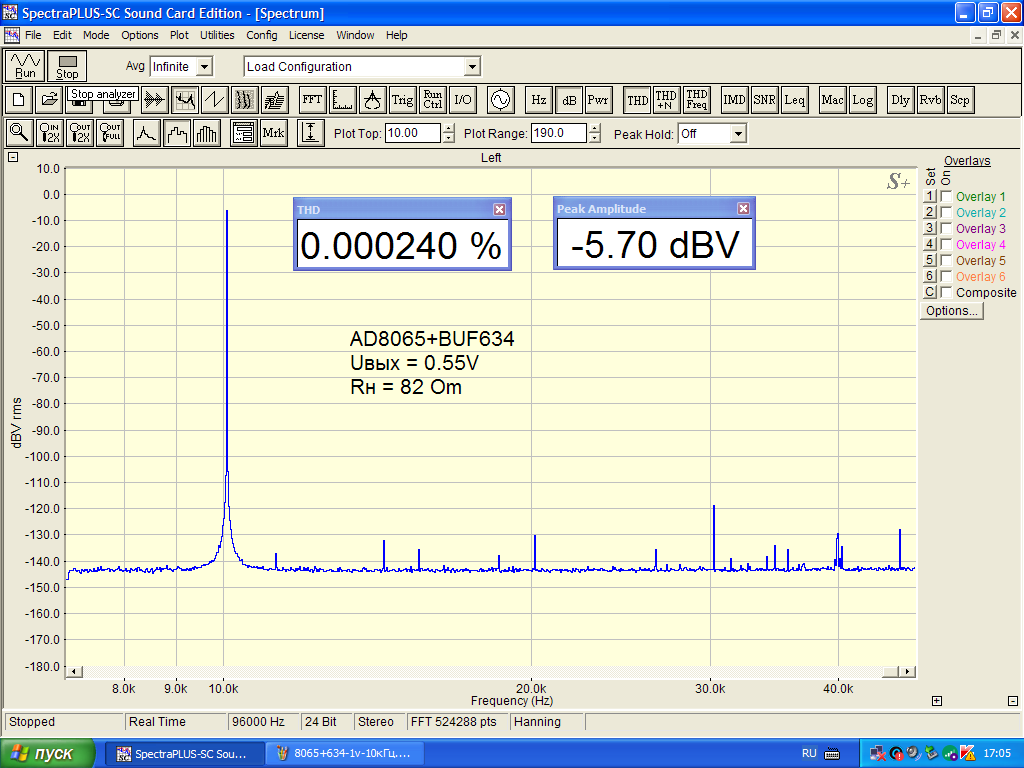The height and width of the screenshot is (768, 1024).
Task: Click the SNR toolbar button
Action: (765, 100)
